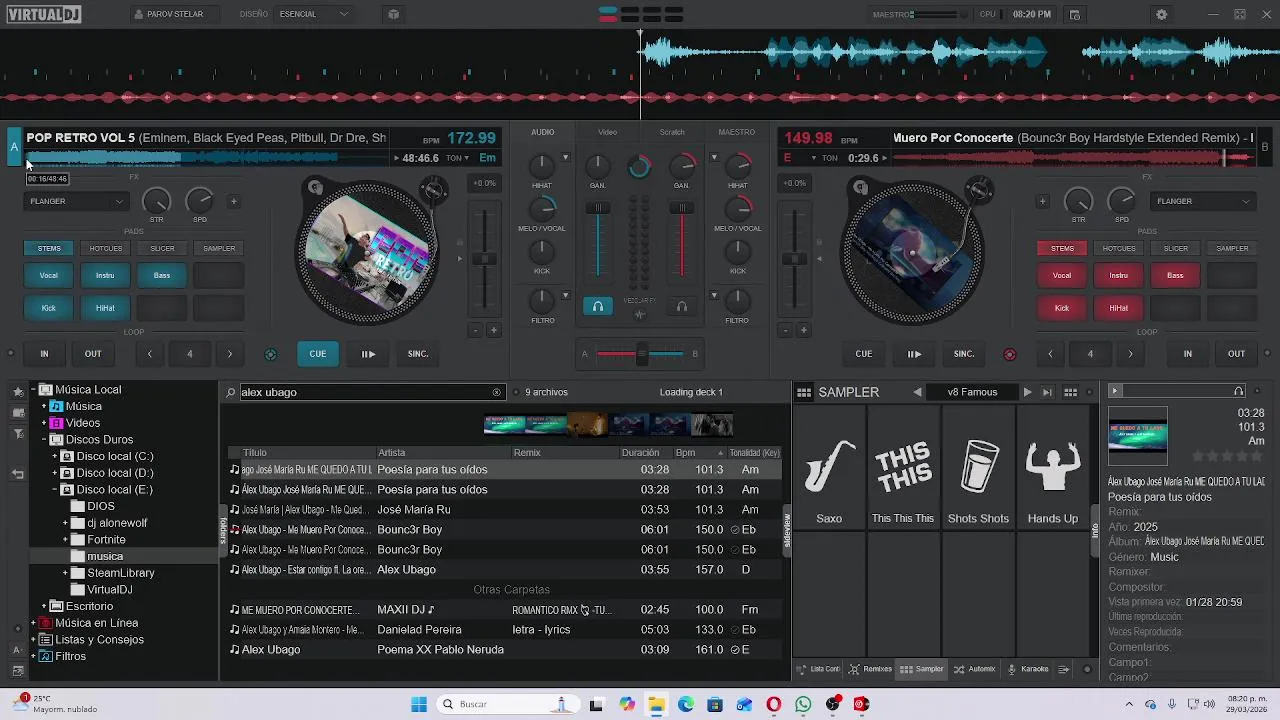Open sampler grid view icon beside SAMPLER

[804, 392]
